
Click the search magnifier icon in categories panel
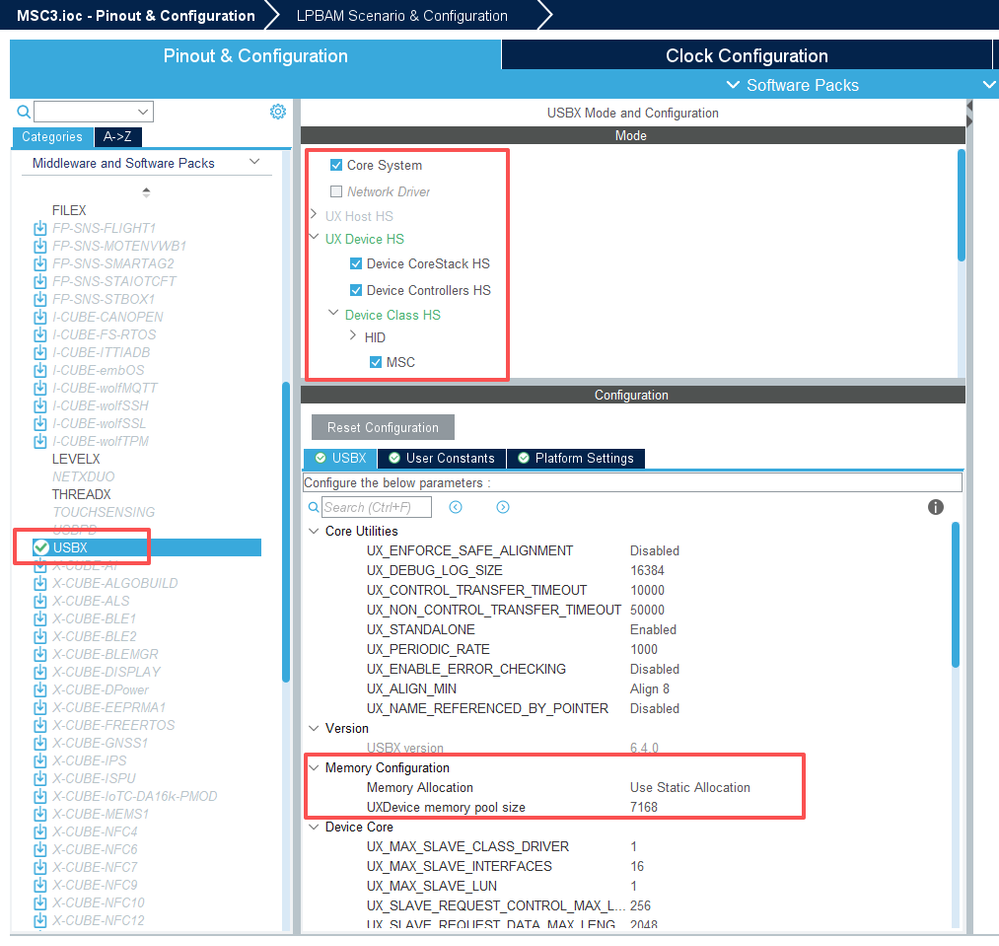24,112
